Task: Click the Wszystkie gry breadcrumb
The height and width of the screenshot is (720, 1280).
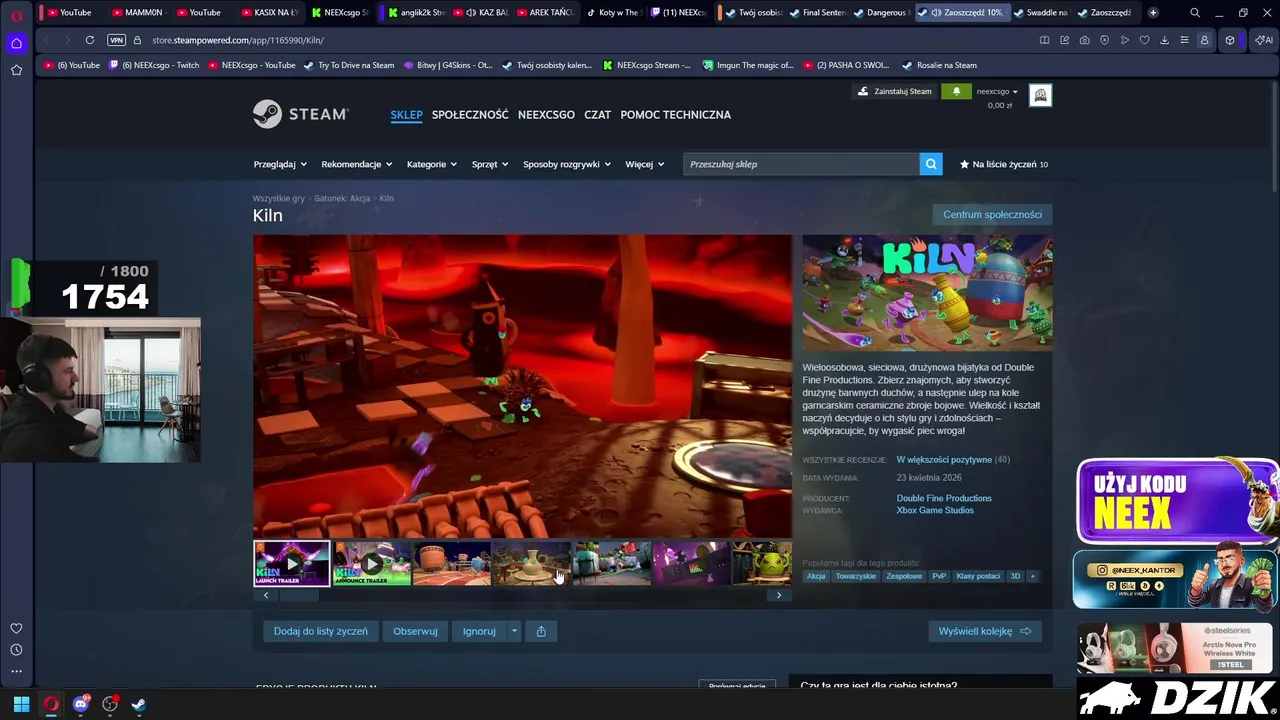Action: (x=278, y=198)
